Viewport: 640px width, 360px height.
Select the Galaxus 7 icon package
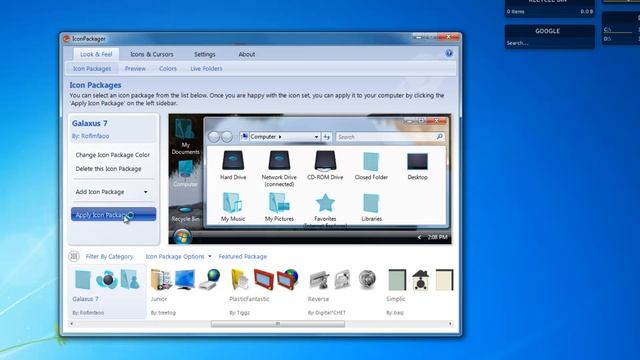(x=107, y=291)
